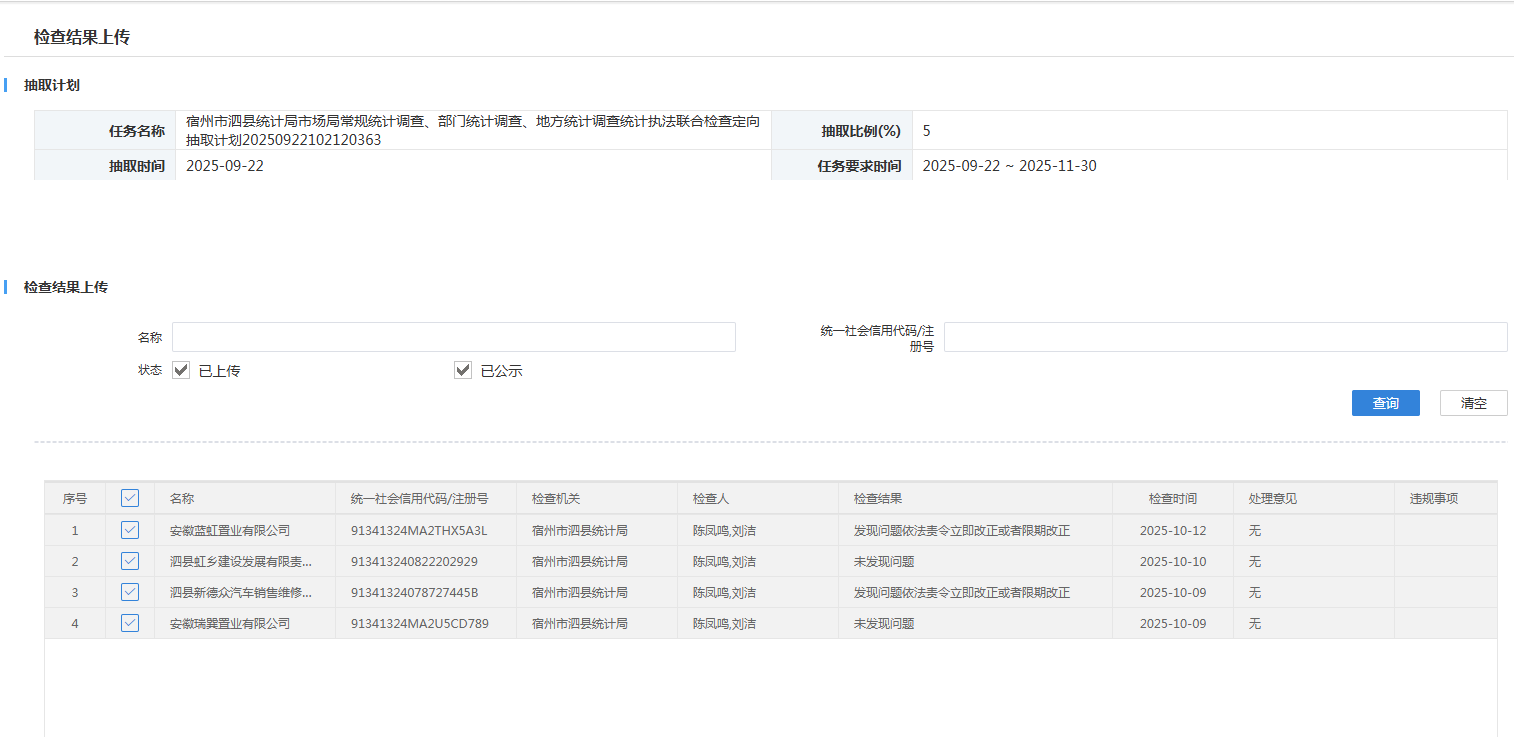The image size is (1514, 737).
Task: Uncheck the row for 安徽瑞巽置业有限公司
Action: 130,623
